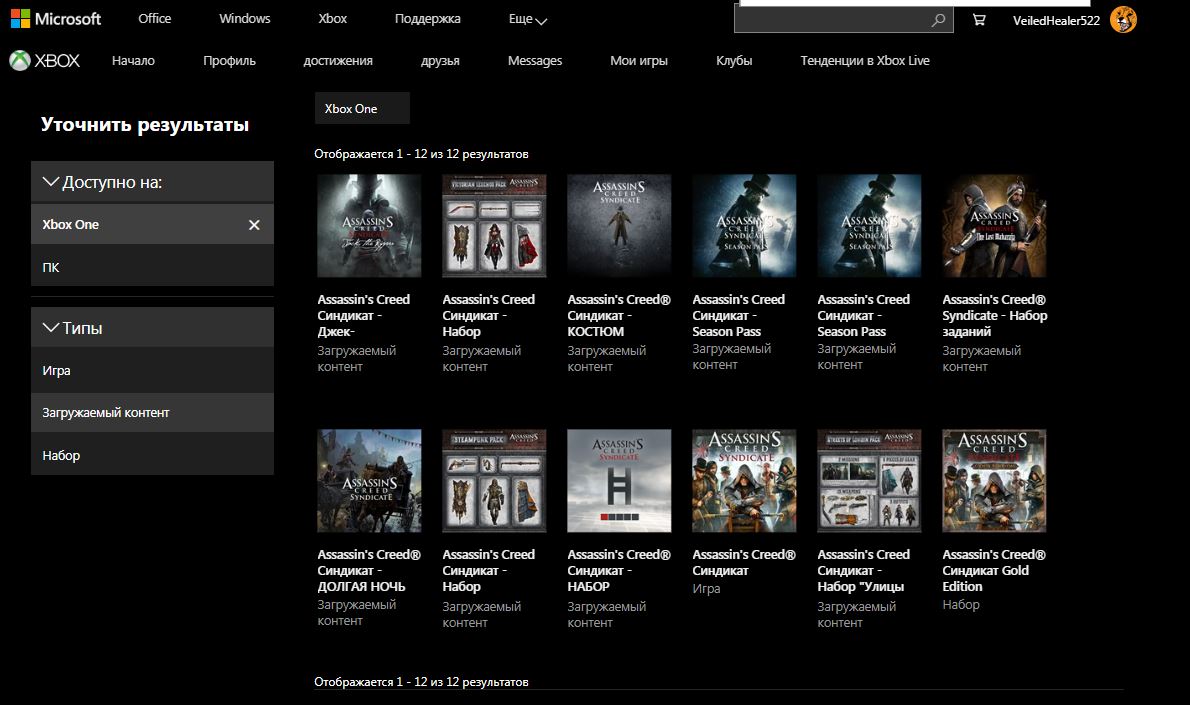Viewport: 1190px width, 705px height.
Task: Open the Last Maharaja mission pack thumbnail
Action: pos(994,226)
